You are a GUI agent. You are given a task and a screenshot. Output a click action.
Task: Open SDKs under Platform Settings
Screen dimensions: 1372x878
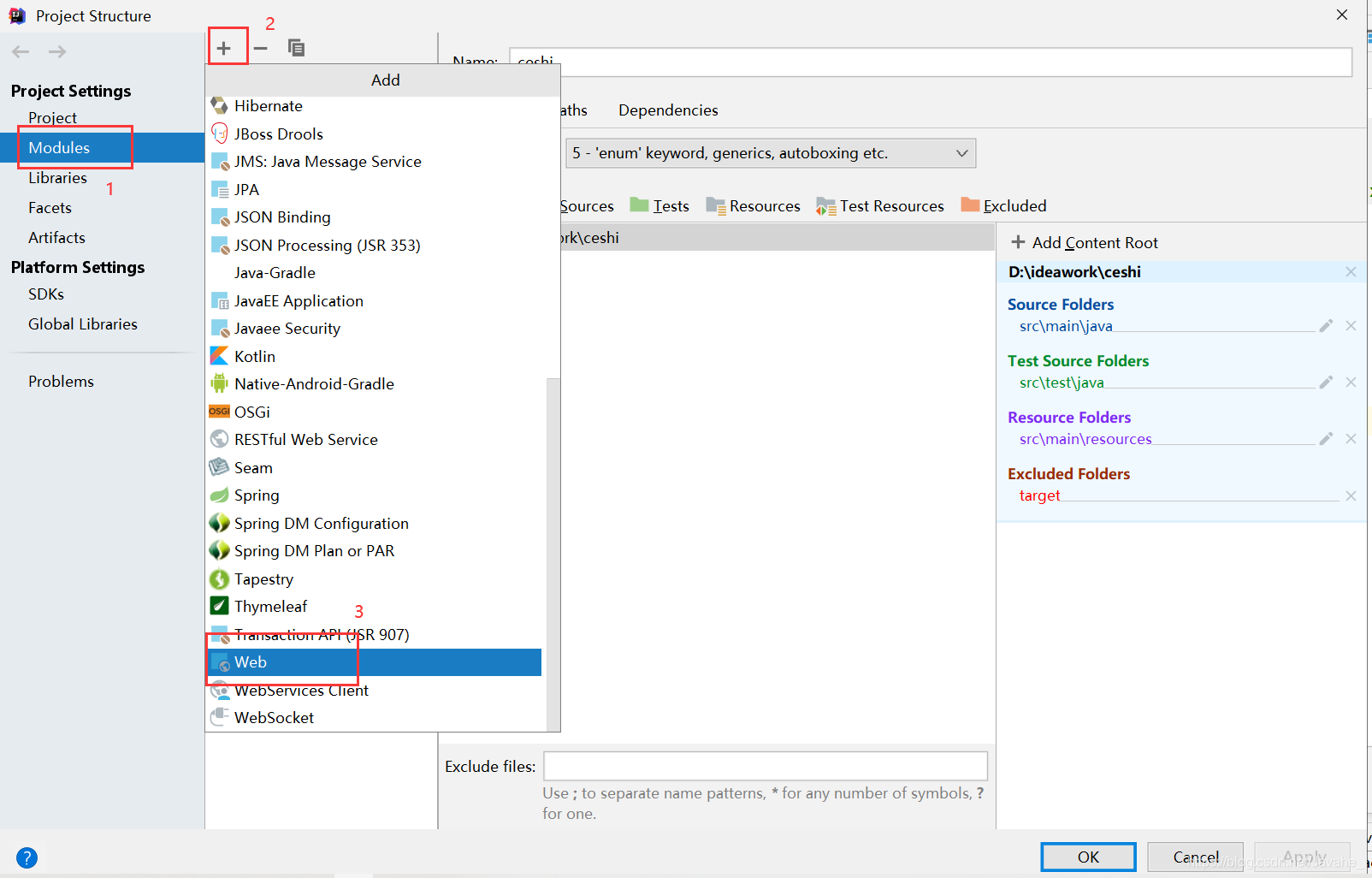tap(46, 294)
